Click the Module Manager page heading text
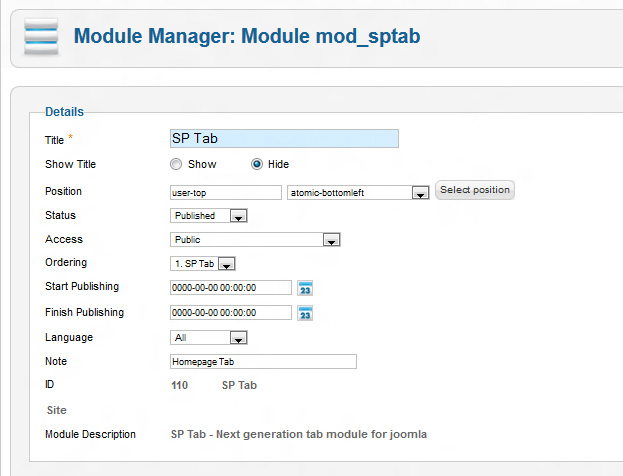Viewport: 623px width, 476px height. [x=247, y=37]
